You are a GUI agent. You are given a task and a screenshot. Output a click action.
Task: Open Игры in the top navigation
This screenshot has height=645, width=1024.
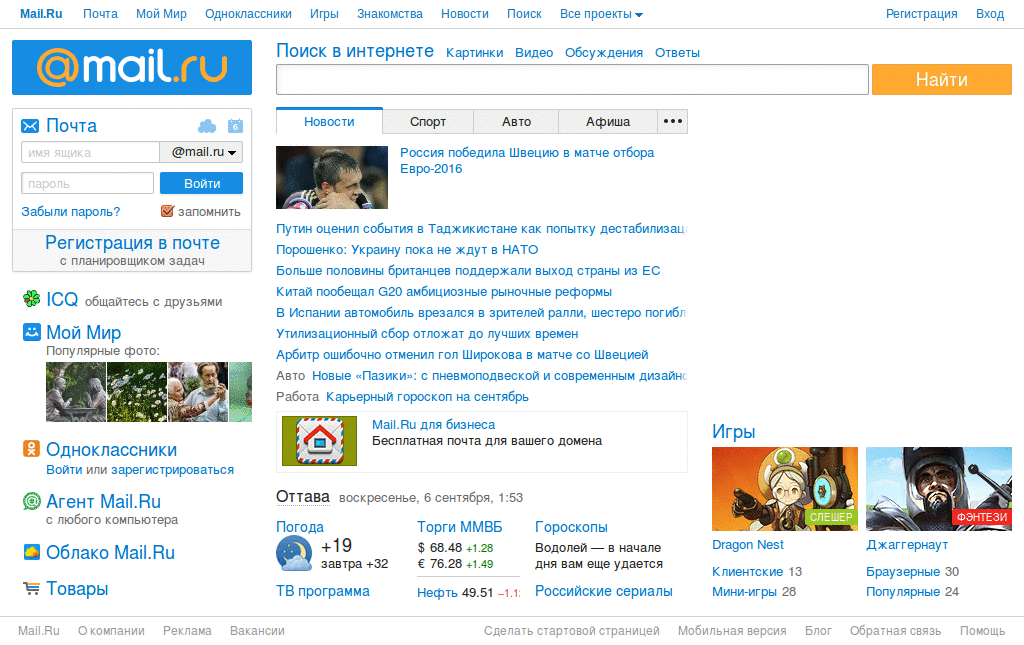(324, 14)
